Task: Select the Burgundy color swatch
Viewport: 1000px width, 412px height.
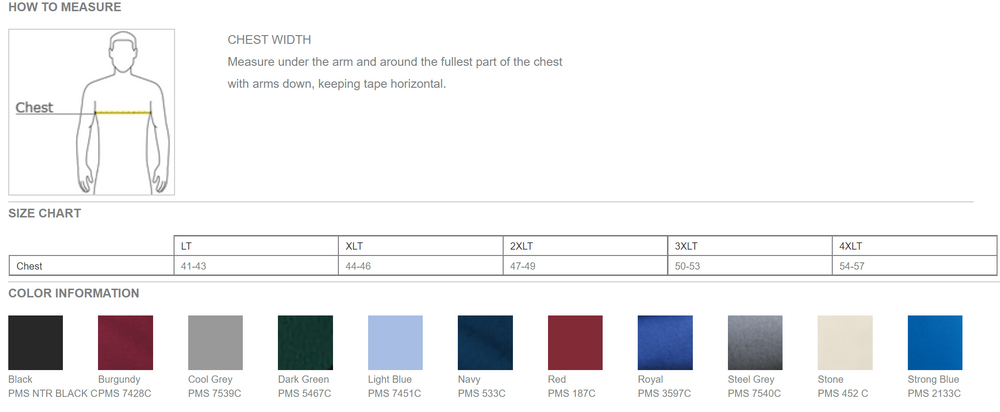Action: [x=125, y=343]
